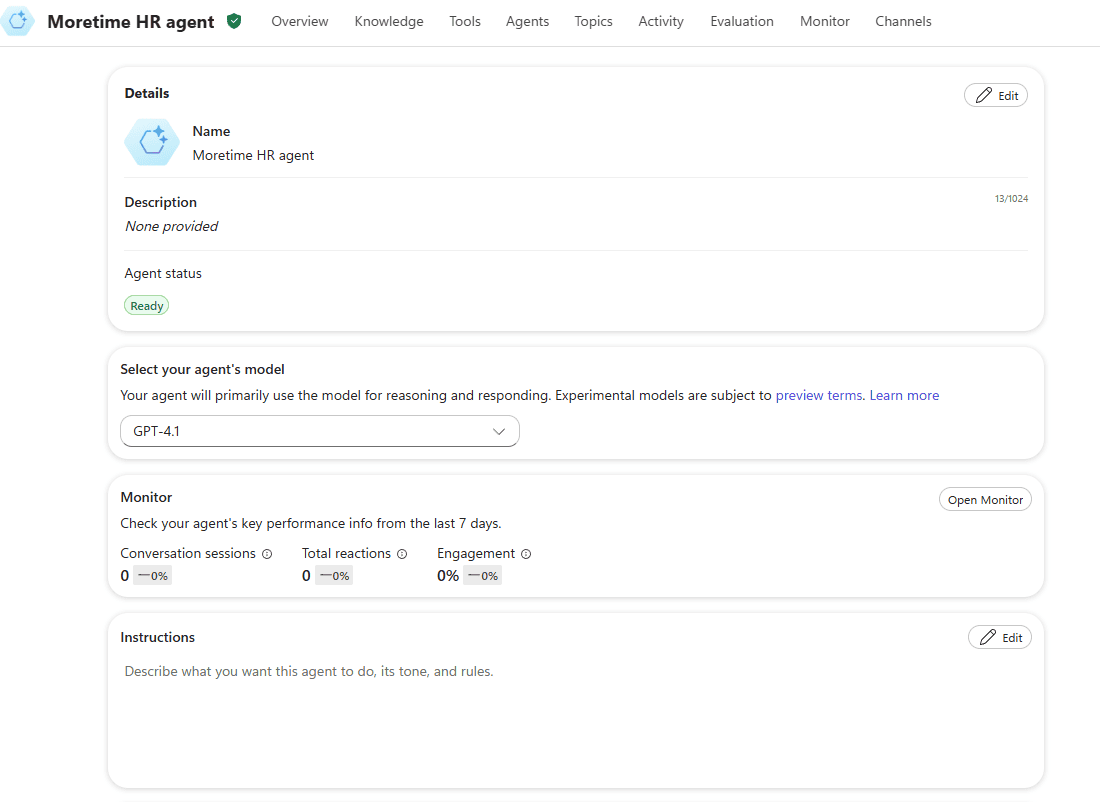Click the Agent status label
1100x802 pixels.
(x=163, y=274)
